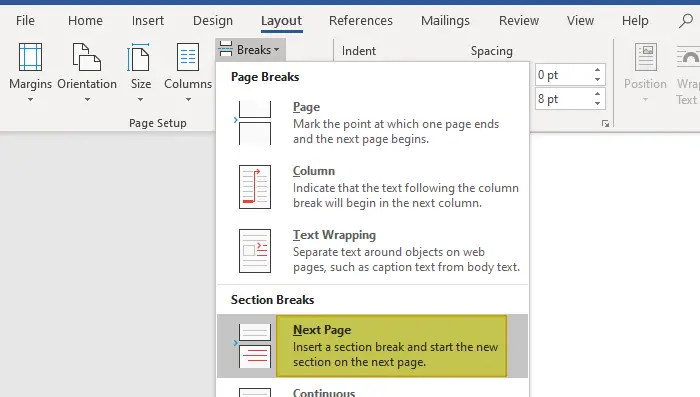Switch to the Review tab

pyautogui.click(x=519, y=21)
